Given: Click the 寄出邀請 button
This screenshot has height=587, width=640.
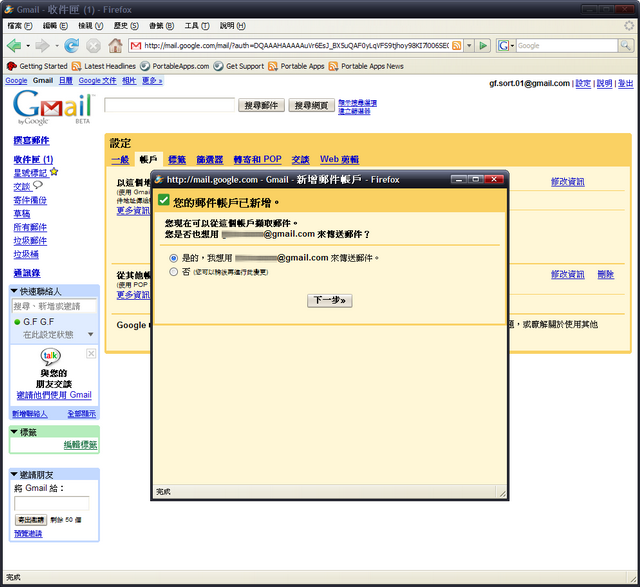Looking at the screenshot, I should point(31,520).
